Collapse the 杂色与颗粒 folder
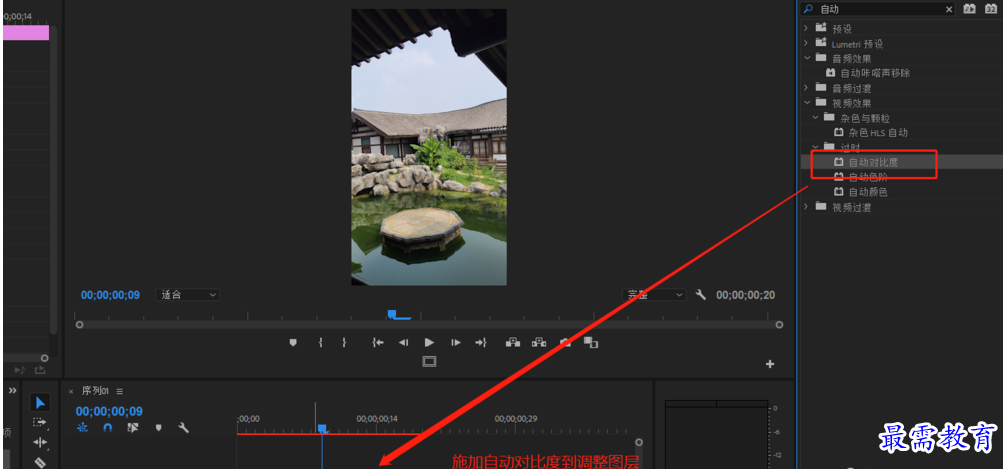The height and width of the screenshot is (469, 1003). [815, 118]
